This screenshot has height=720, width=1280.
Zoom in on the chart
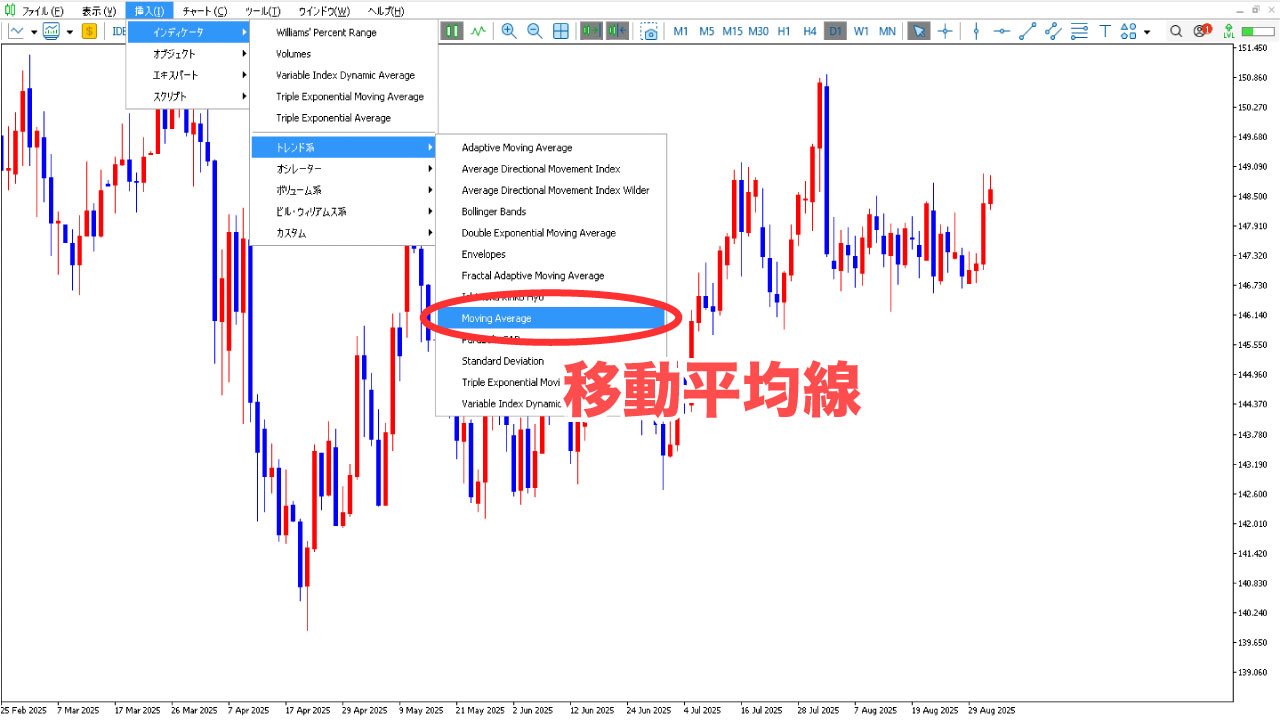pos(509,31)
